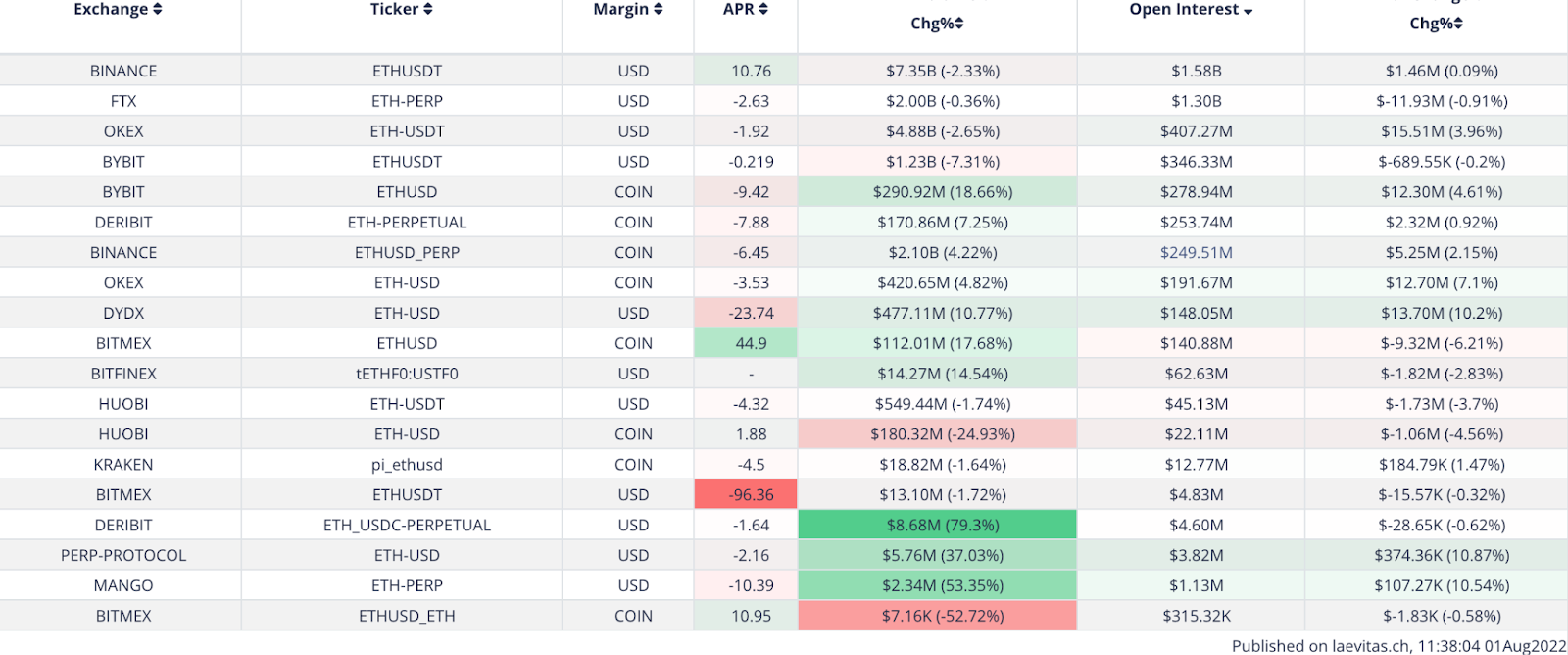Select ETH_USDC-PERPETUAL ticker cell
Image resolution: width=1568 pixels, height=655 pixels.
[x=402, y=526]
